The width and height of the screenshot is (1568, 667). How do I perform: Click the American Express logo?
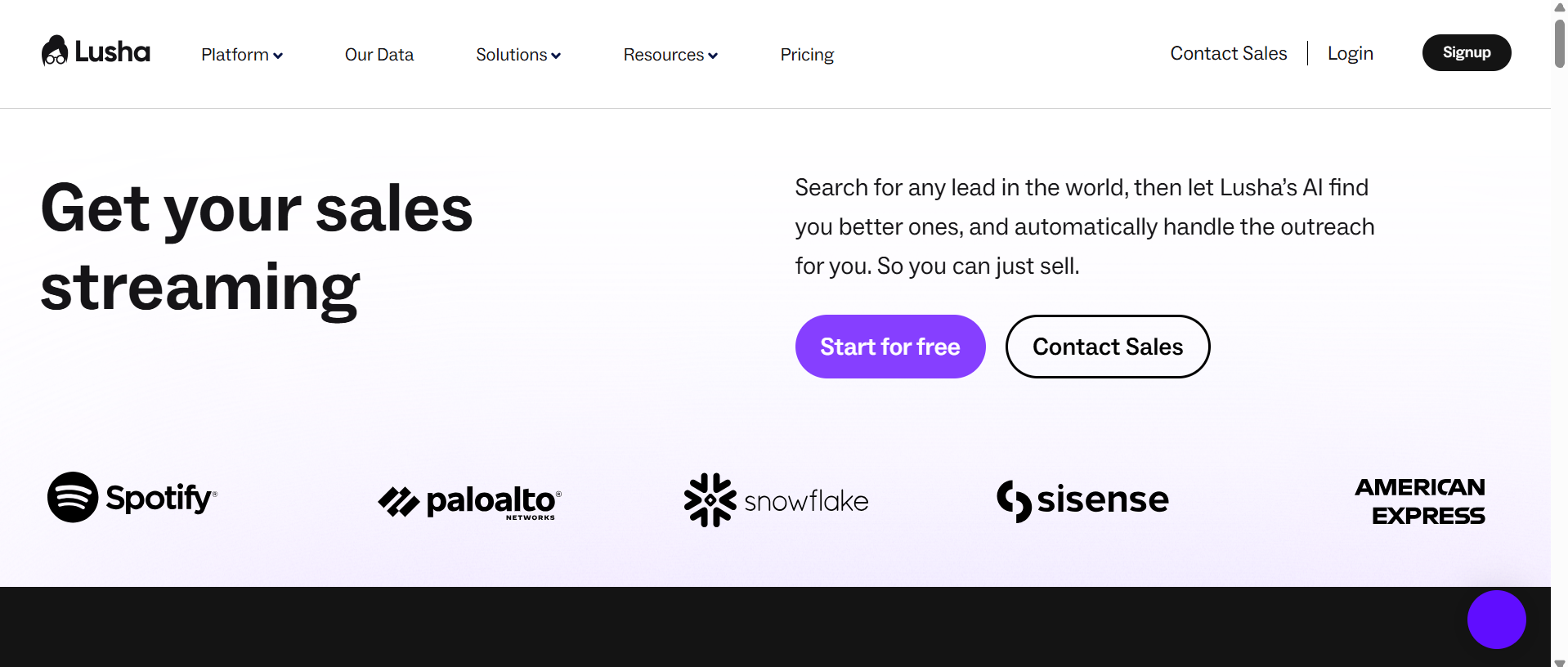(x=1420, y=501)
